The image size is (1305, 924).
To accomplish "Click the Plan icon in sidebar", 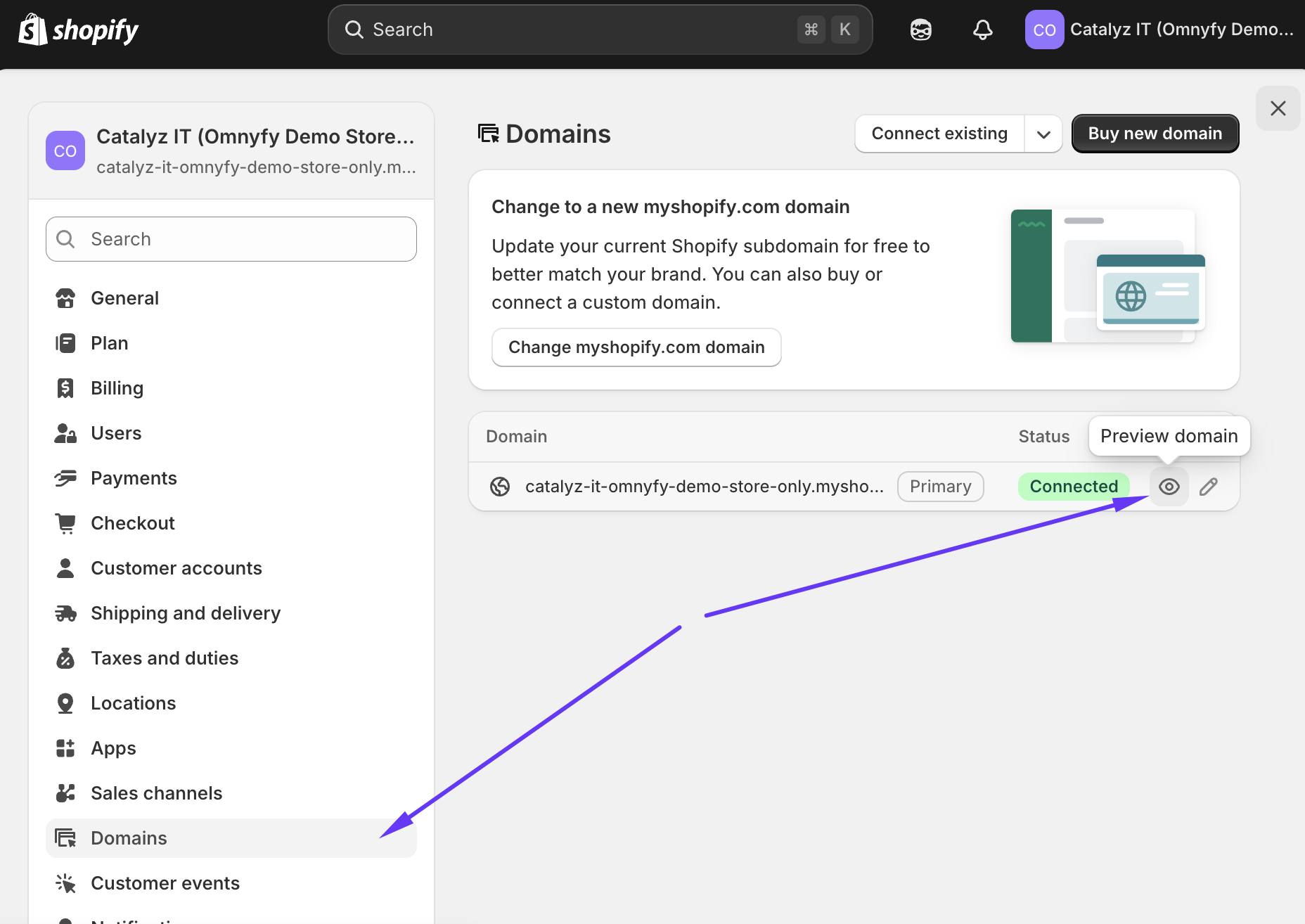I will point(65,343).
